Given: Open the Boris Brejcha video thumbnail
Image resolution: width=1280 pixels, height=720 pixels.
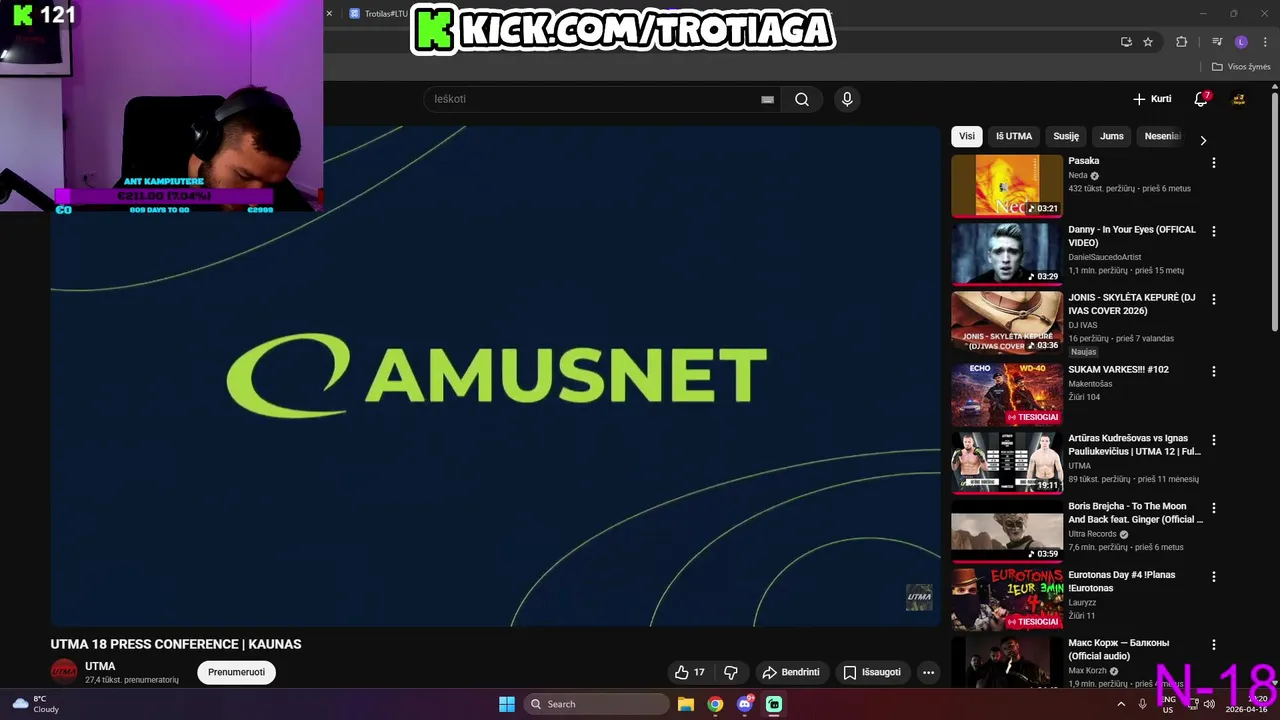Looking at the screenshot, I should tap(1006, 531).
